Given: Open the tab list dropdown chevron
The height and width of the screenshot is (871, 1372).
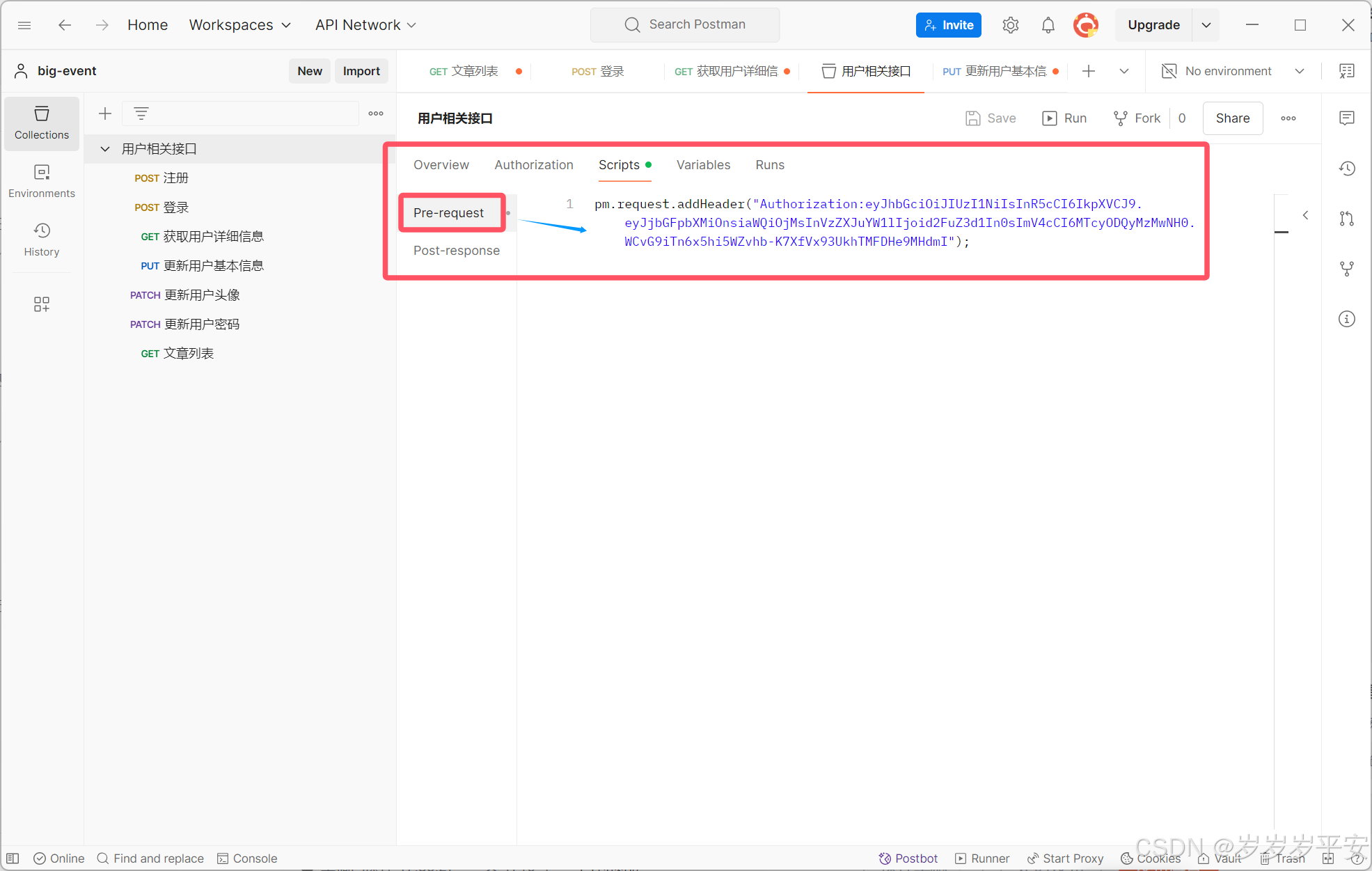Looking at the screenshot, I should pyautogui.click(x=1124, y=71).
